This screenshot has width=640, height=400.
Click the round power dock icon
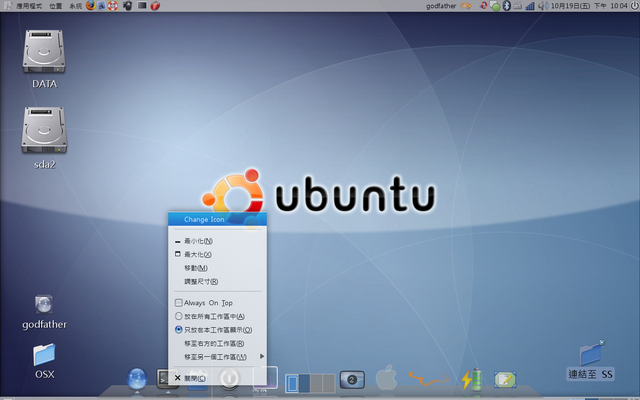229,378
